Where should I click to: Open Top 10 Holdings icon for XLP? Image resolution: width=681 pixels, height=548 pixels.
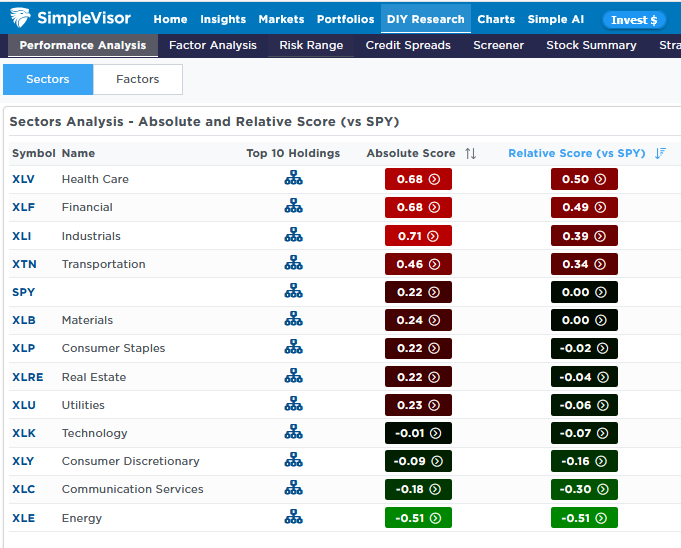(294, 347)
